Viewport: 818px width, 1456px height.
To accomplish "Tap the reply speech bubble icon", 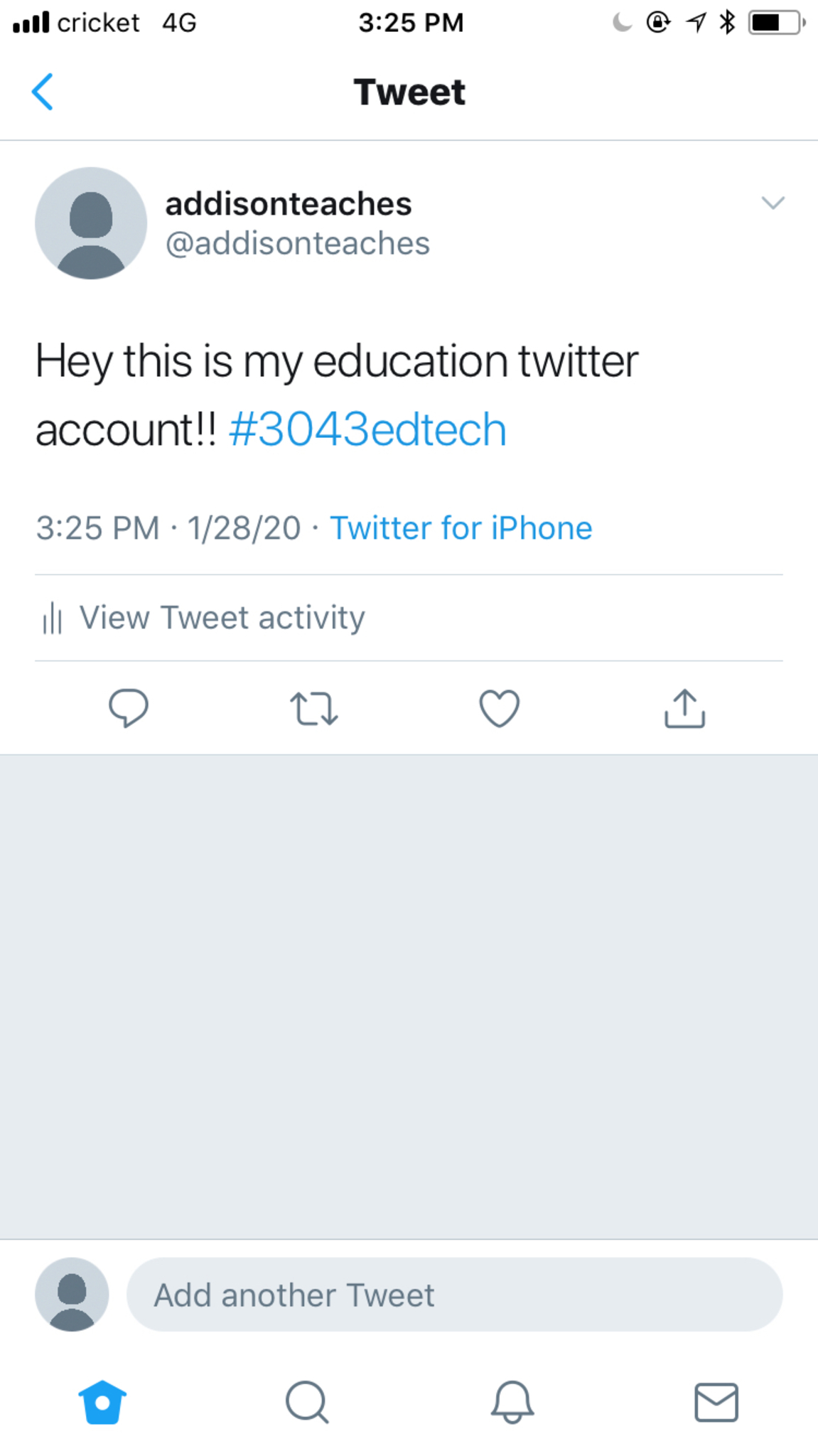I will (x=129, y=708).
